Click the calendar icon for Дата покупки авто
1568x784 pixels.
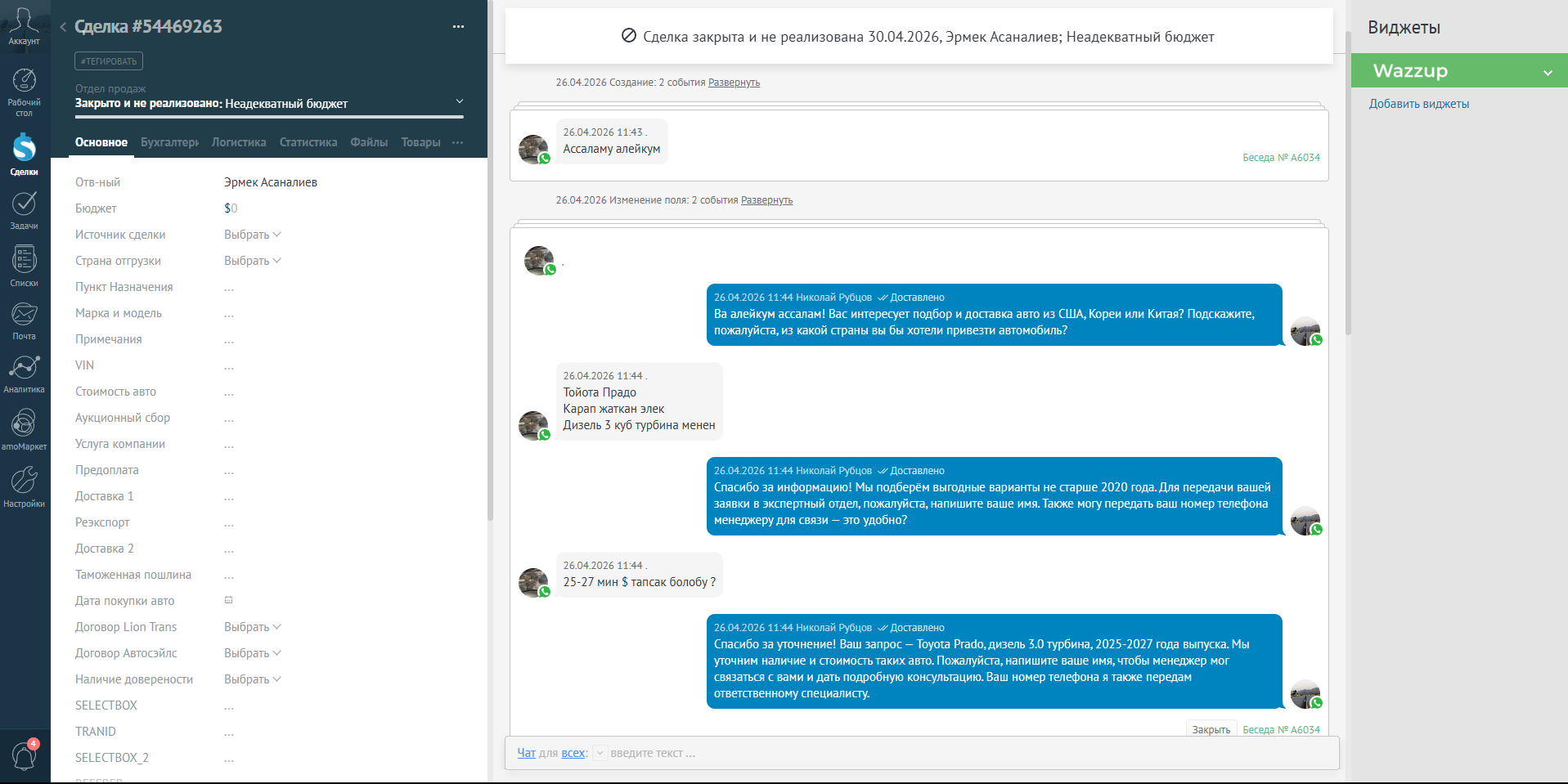(229, 600)
